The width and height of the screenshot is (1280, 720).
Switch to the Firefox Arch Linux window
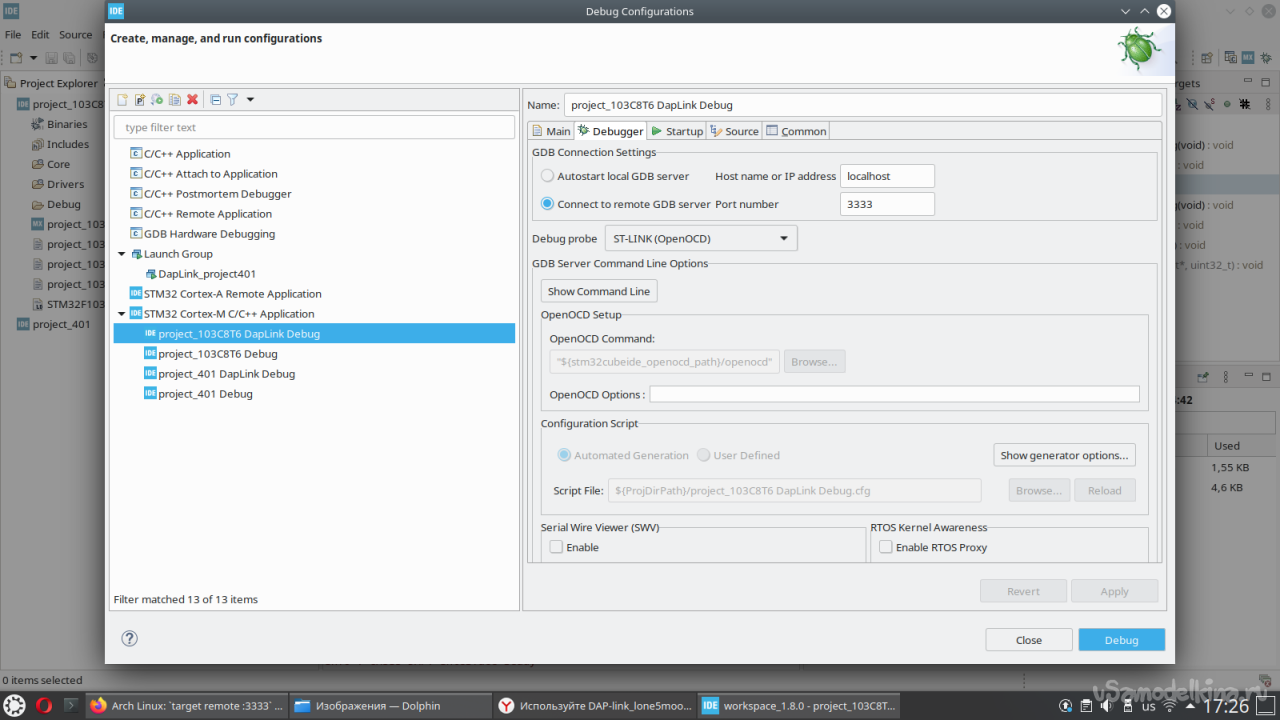click(187, 705)
